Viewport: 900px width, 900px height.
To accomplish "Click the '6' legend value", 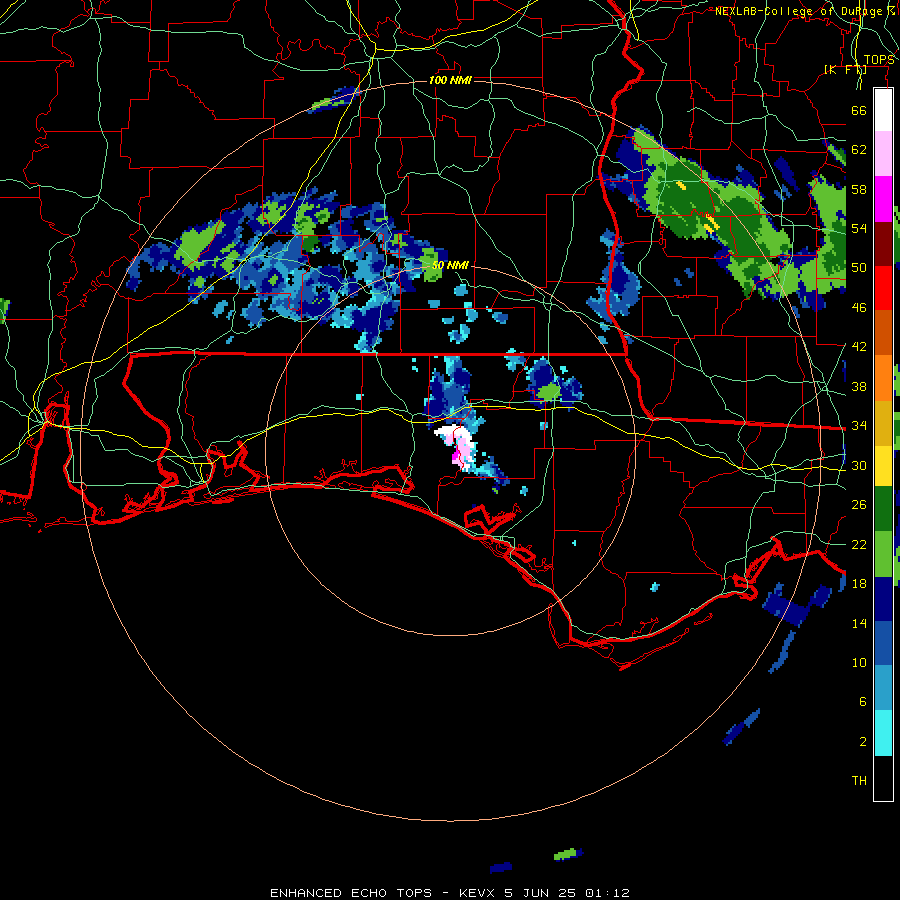I will [x=862, y=702].
